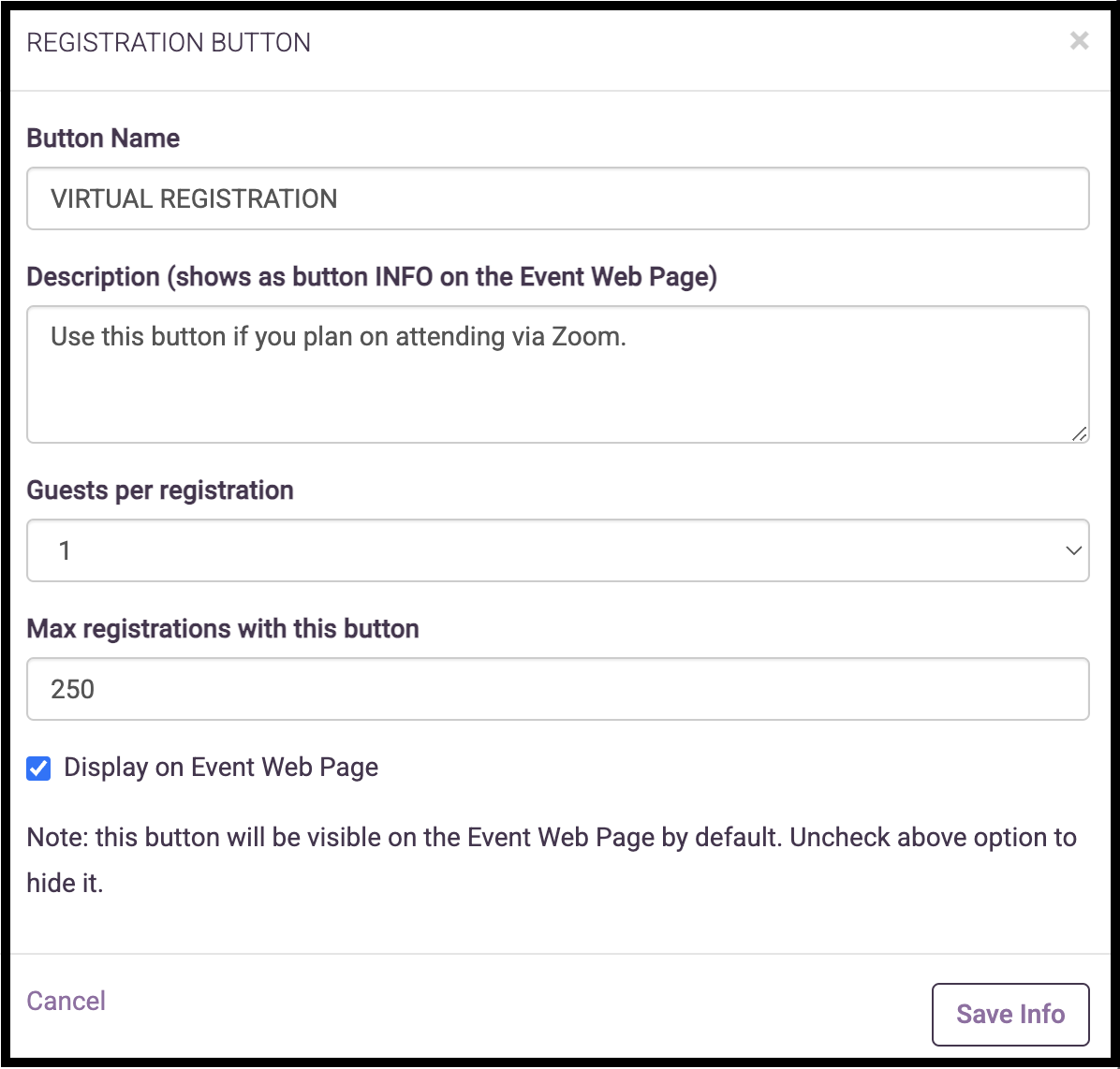The width and height of the screenshot is (1120, 1069).
Task: Click the "Display on Event Web Page" label text
Action: (221, 768)
